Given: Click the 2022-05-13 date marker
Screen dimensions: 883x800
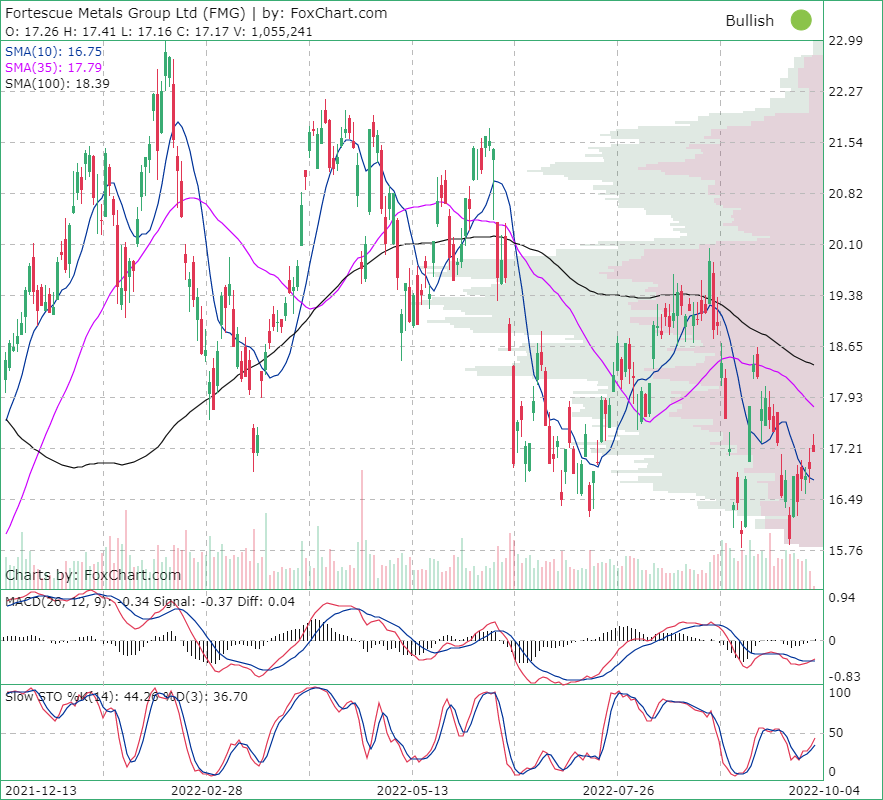Looking at the screenshot, I should point(411,789).
